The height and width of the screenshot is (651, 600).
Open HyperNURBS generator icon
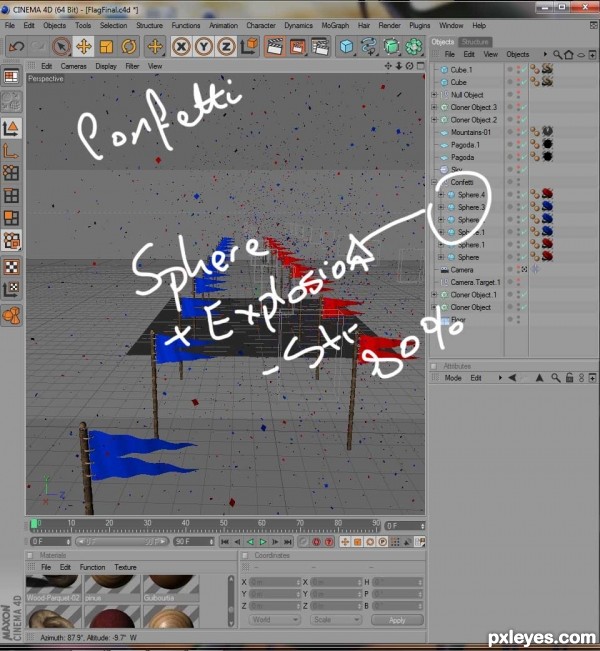(x=391, y=46)
